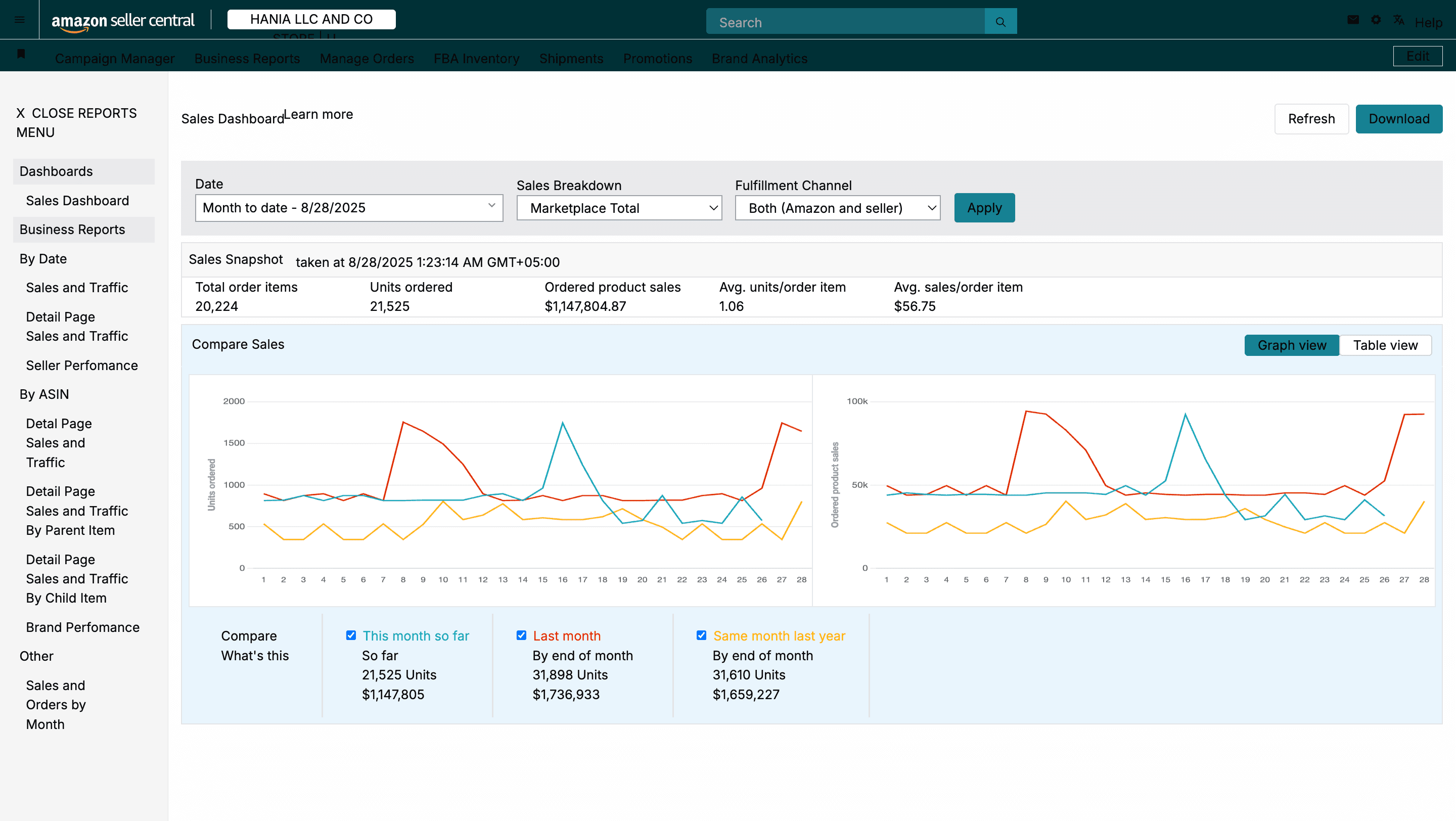Open the settings gear icon

pyautogui.click(x=1376, y=20)
